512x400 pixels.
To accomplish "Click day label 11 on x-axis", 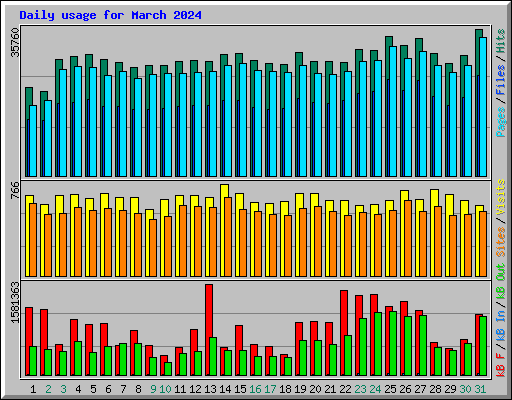I will 180,389.
